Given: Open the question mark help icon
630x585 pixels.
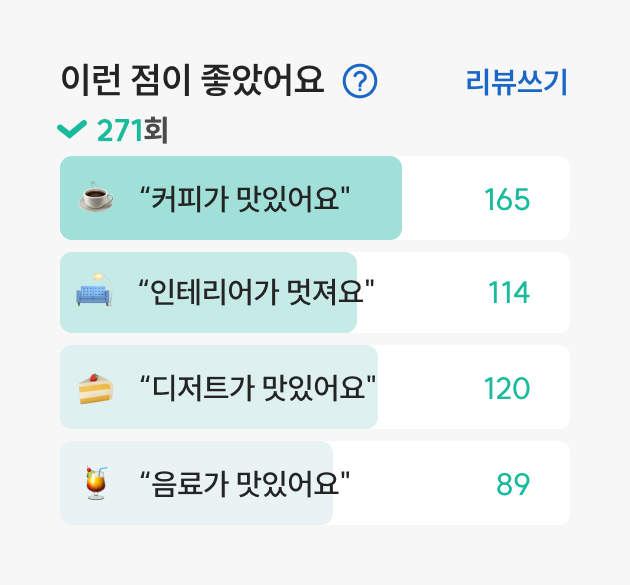Looking at the screenshot, I should [360, 81].
